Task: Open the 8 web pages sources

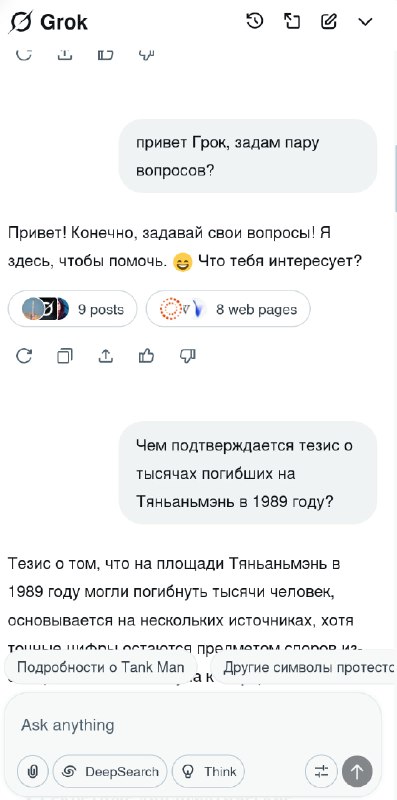Action: tap(228, 309)
